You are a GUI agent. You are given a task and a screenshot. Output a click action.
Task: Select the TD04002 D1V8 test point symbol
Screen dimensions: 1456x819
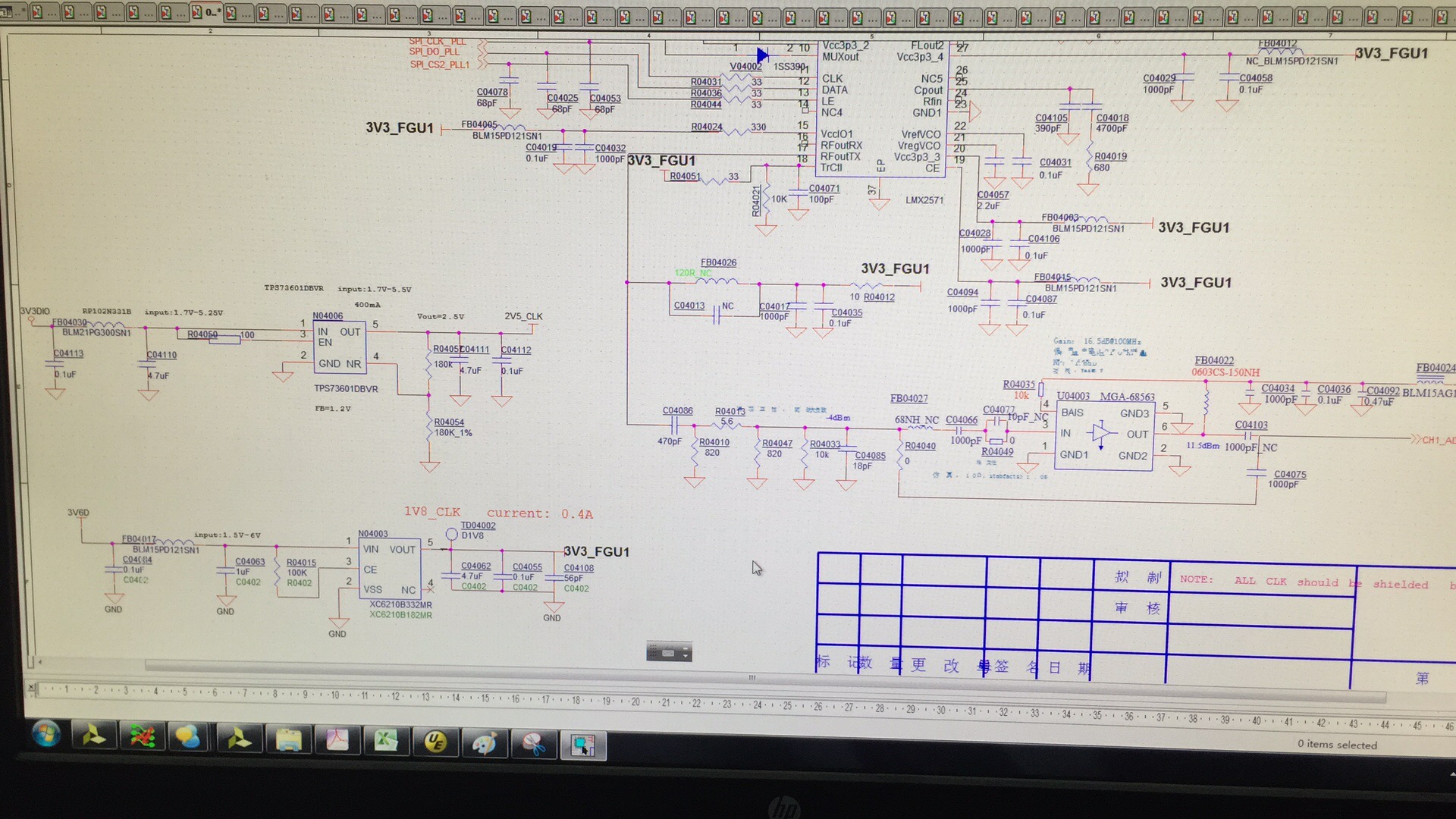point(452,534)
